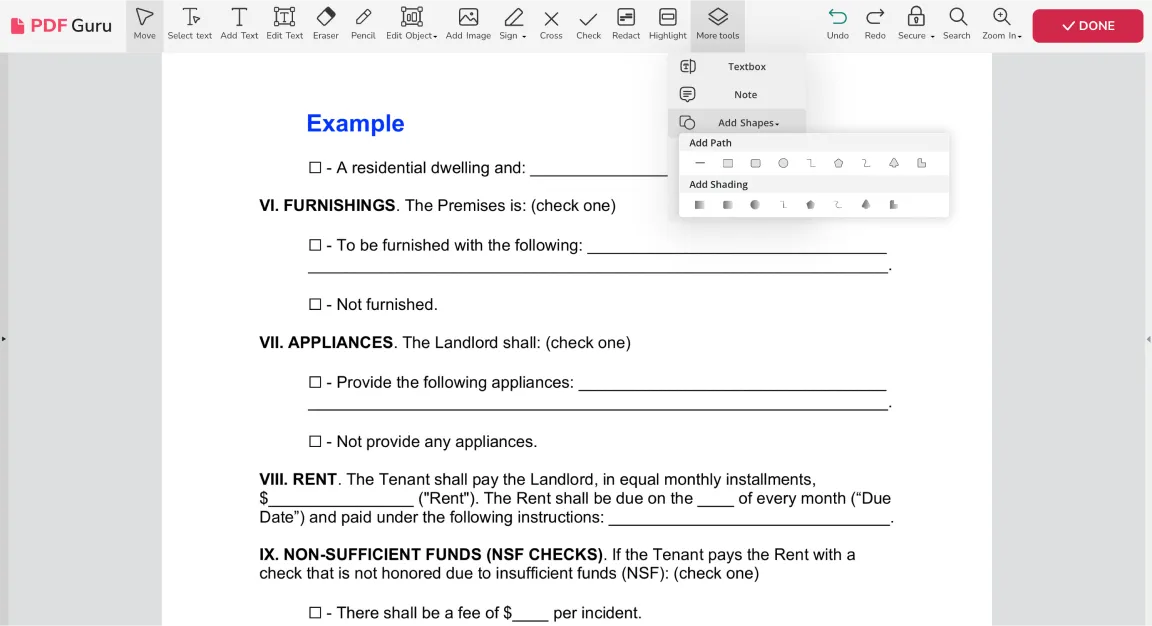Undo the last action
The width and height of the screenshot is (1152, 626).
click(838, 24)
